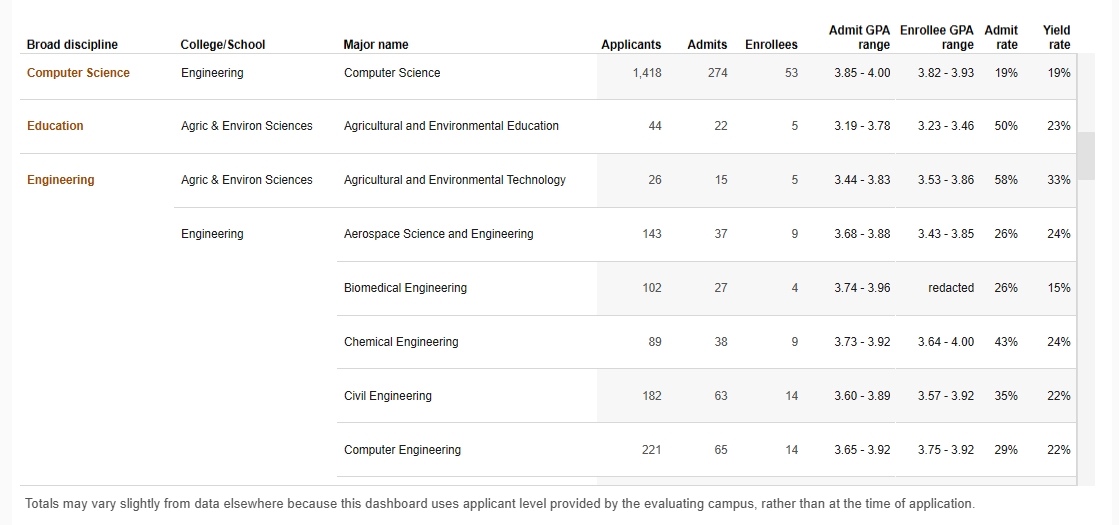Click the Enrollee GPA range header
Screen dimensions: 1119x525
pos(936,38)
